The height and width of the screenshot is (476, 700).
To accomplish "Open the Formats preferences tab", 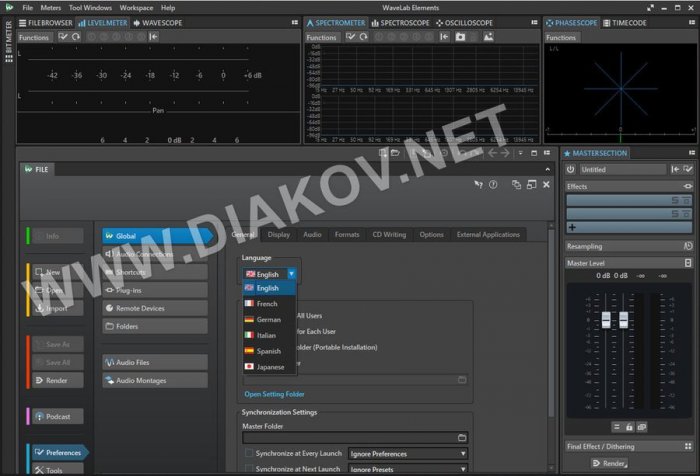I will (x=347, y=234).
